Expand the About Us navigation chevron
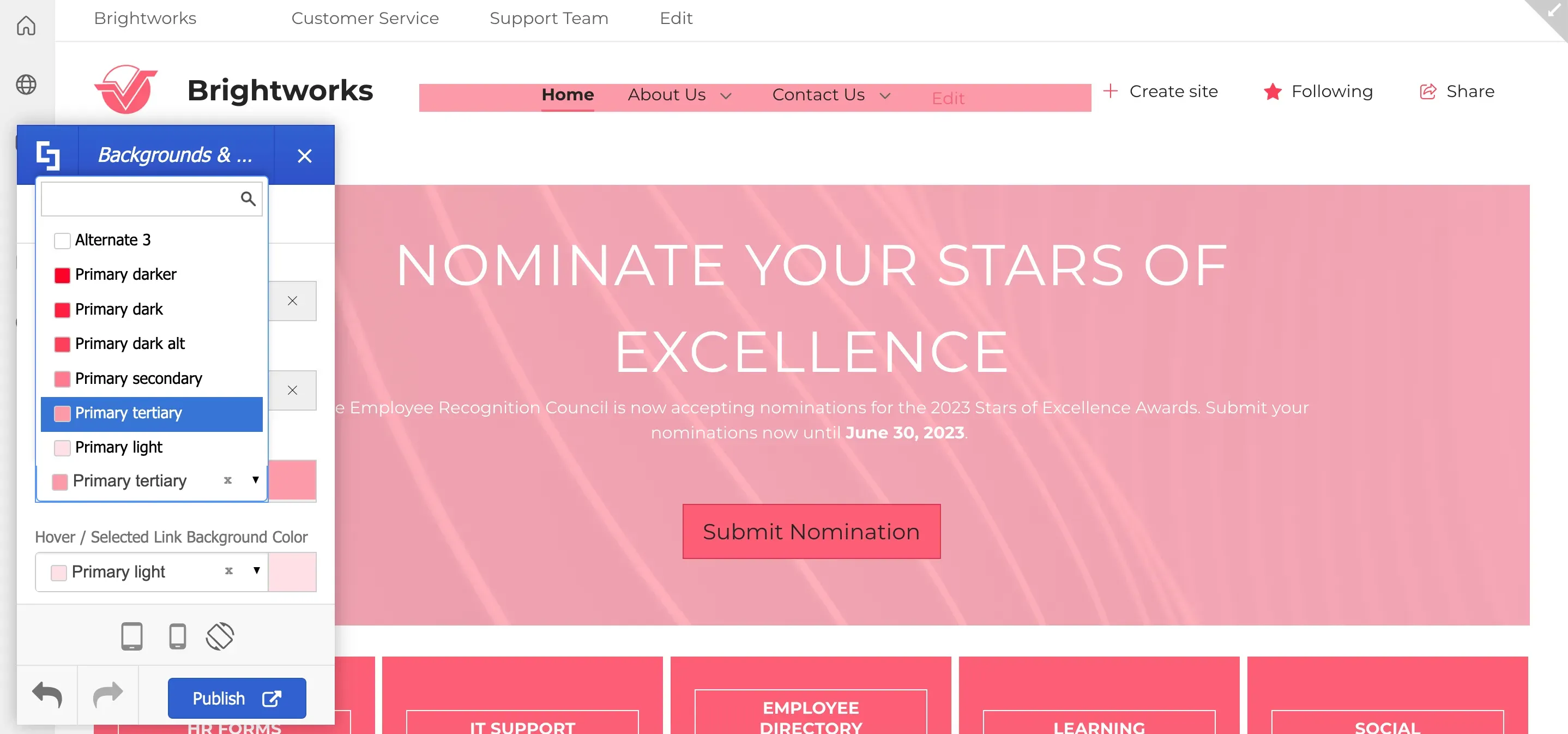 click(726, 95)
